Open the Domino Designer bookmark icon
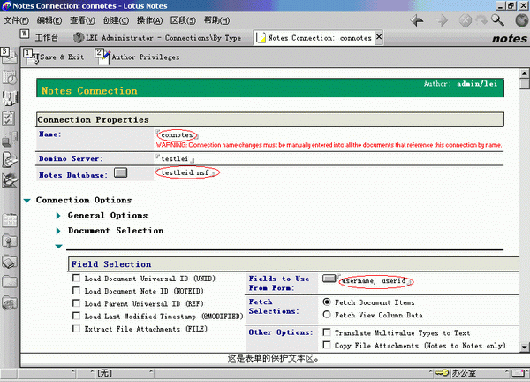The image size is (530, 382). click(9, 180)
